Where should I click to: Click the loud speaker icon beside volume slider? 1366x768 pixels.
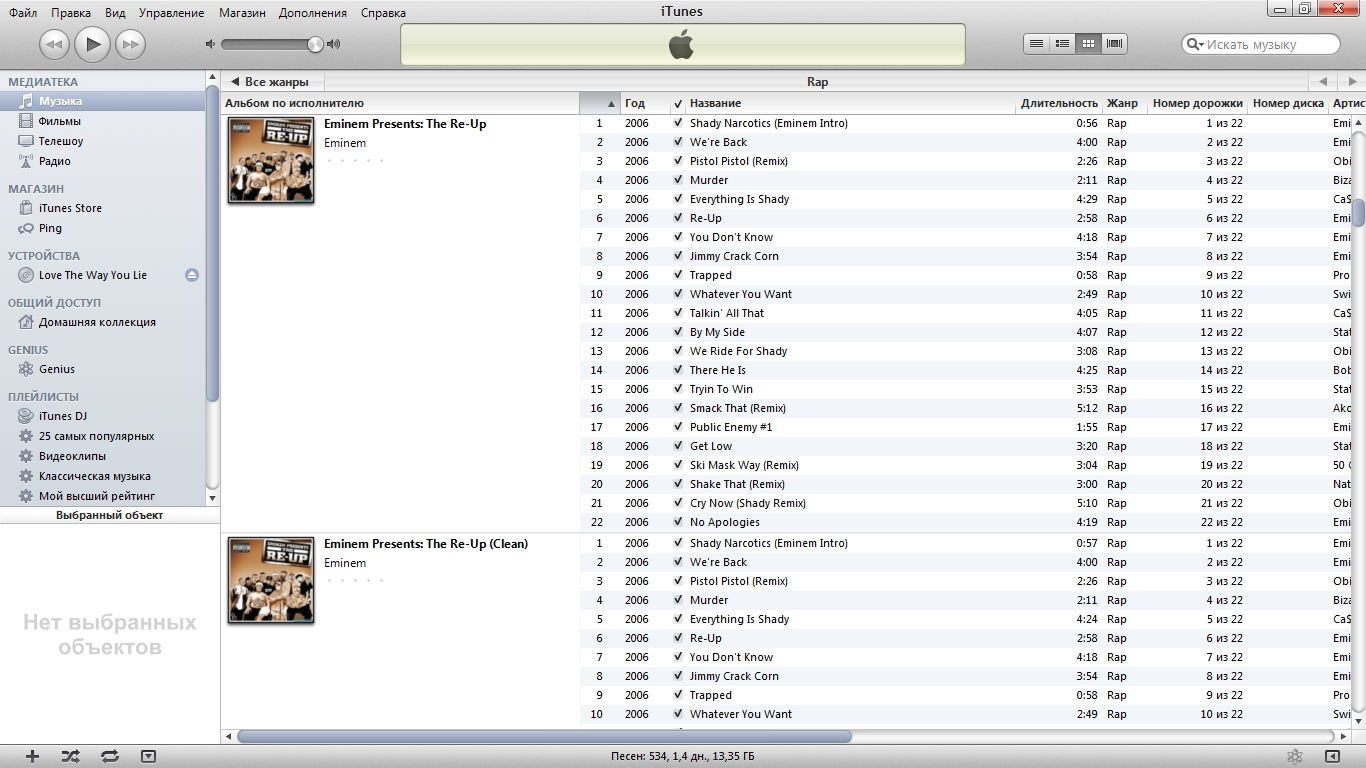pos(334,44)
